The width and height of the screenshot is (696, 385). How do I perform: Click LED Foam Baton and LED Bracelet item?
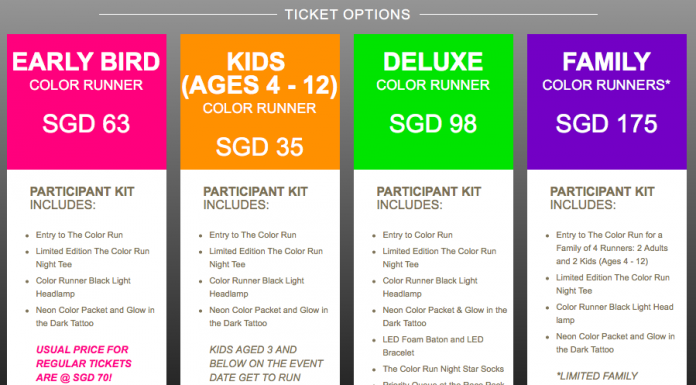pos(433,346)
